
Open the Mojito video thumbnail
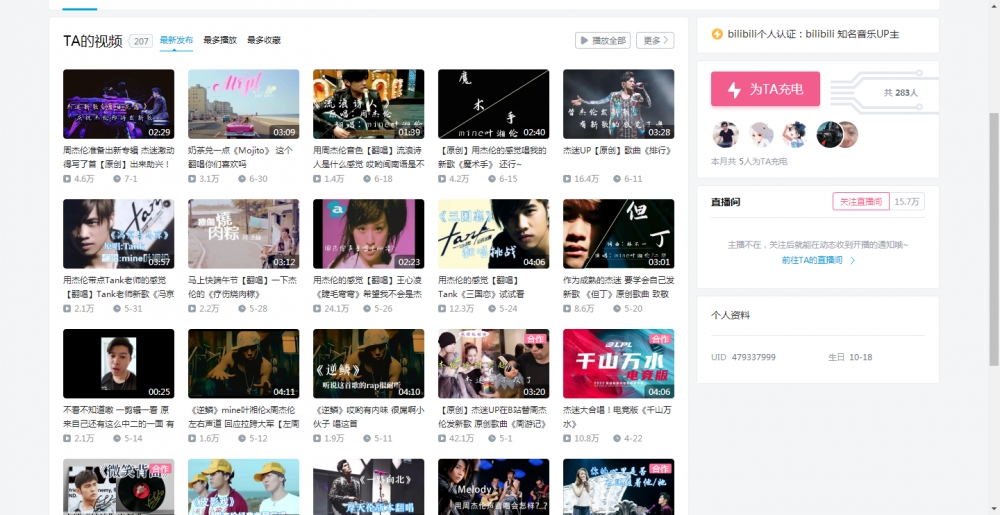click(244, 104)
